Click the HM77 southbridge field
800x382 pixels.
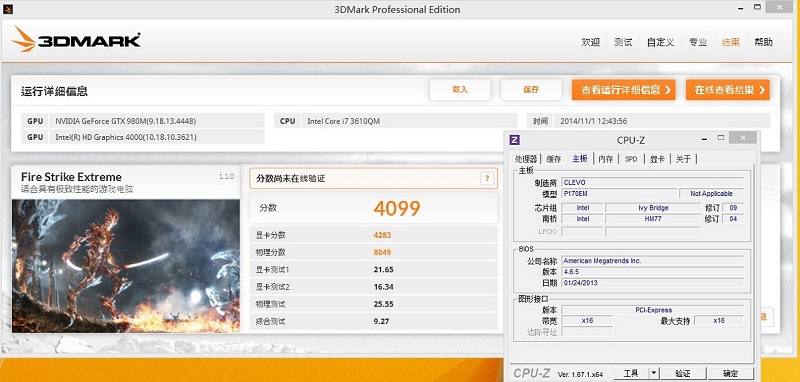653,219
